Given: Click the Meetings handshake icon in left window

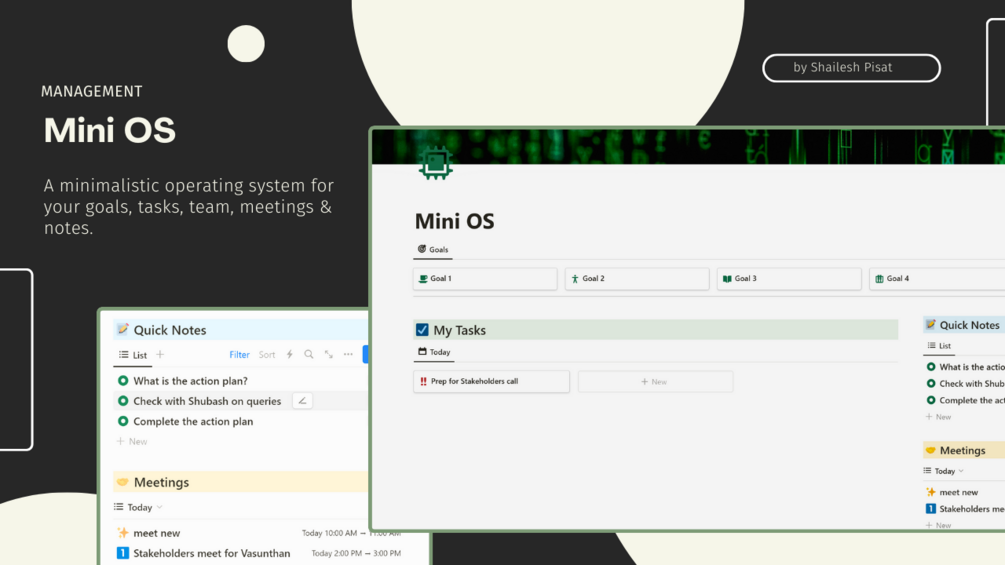Looking at the screenshot, I should (123, 482).
